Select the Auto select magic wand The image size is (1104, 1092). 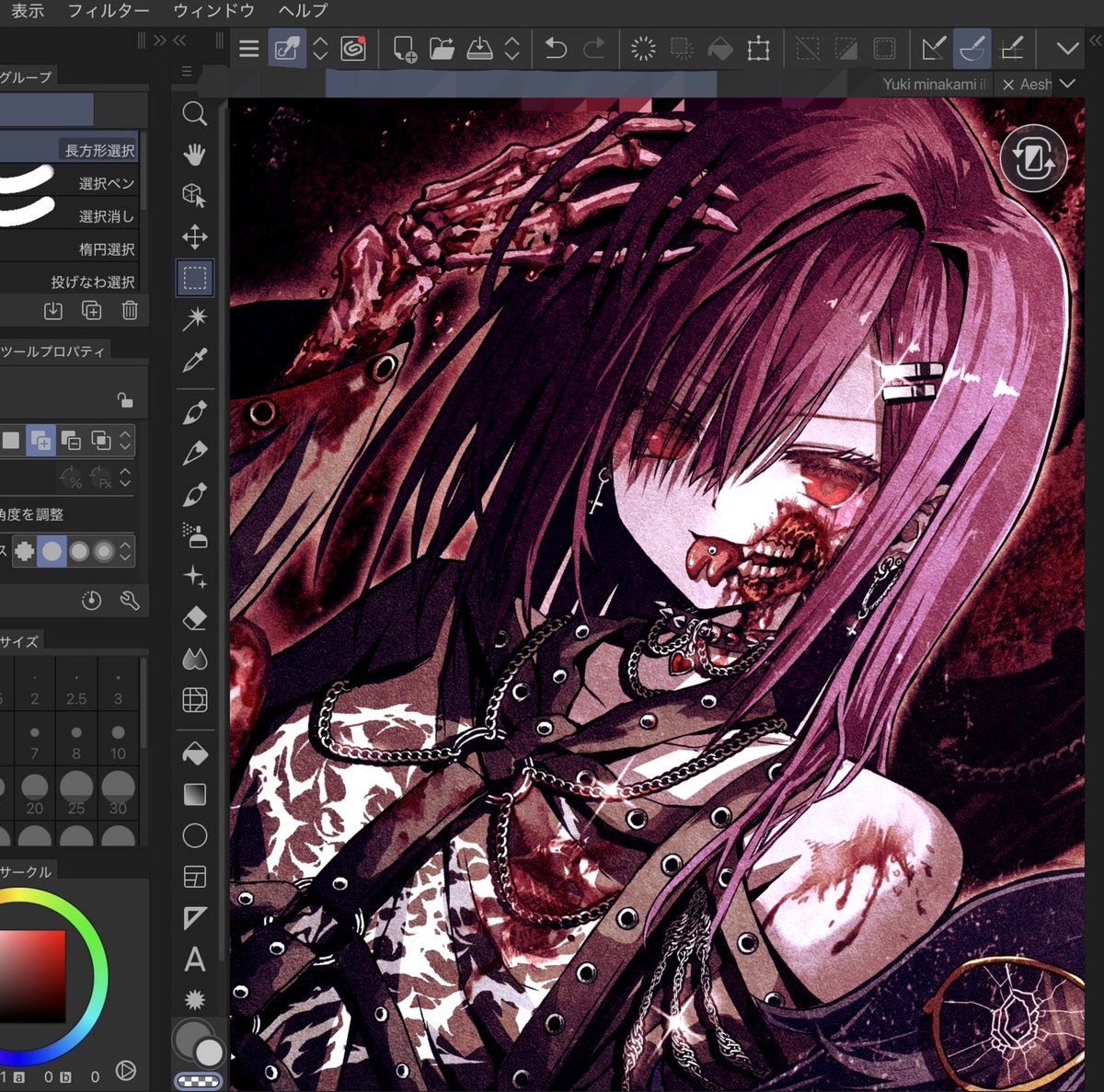coord(194,318)
